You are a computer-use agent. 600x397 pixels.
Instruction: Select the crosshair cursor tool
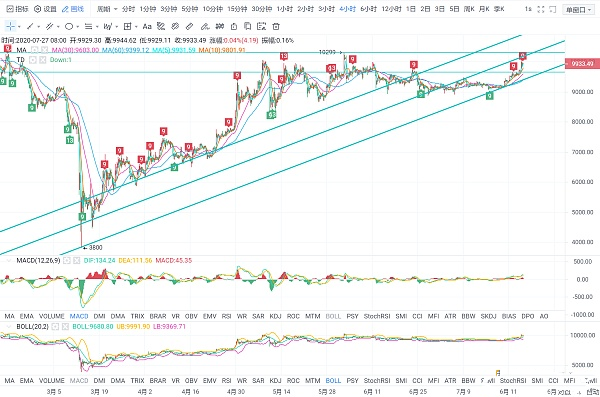click(10, 26)
